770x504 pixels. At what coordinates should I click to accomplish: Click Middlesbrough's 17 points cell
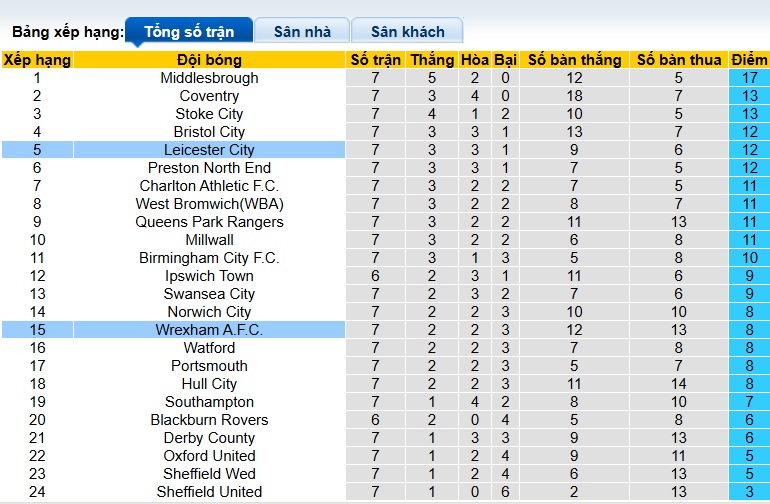click(x=749, y=78)
